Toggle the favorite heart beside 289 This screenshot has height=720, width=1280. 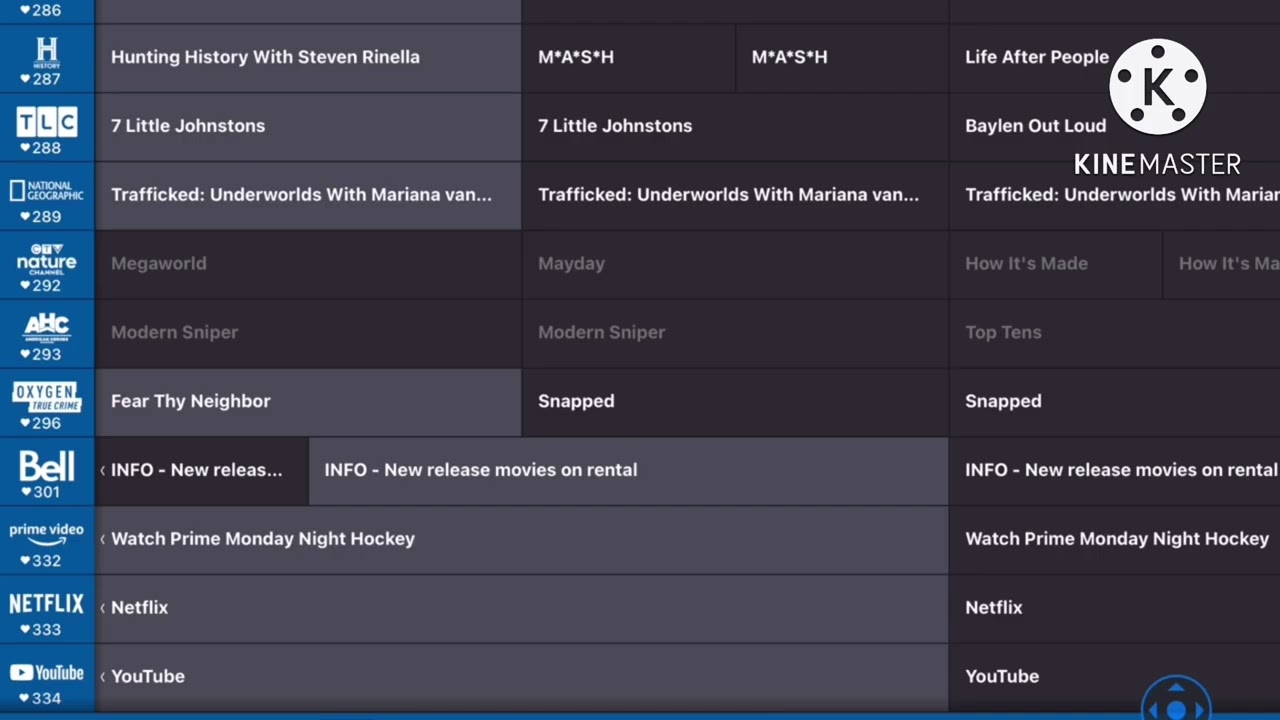point(26,217)
